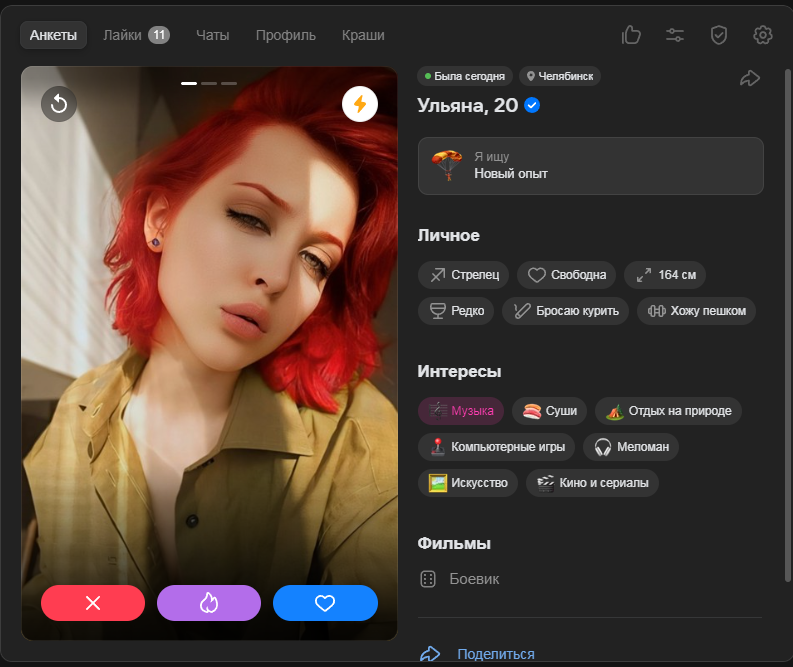Open the Краши tab
The height and width of the screenshot is (667, 793).
363,35
